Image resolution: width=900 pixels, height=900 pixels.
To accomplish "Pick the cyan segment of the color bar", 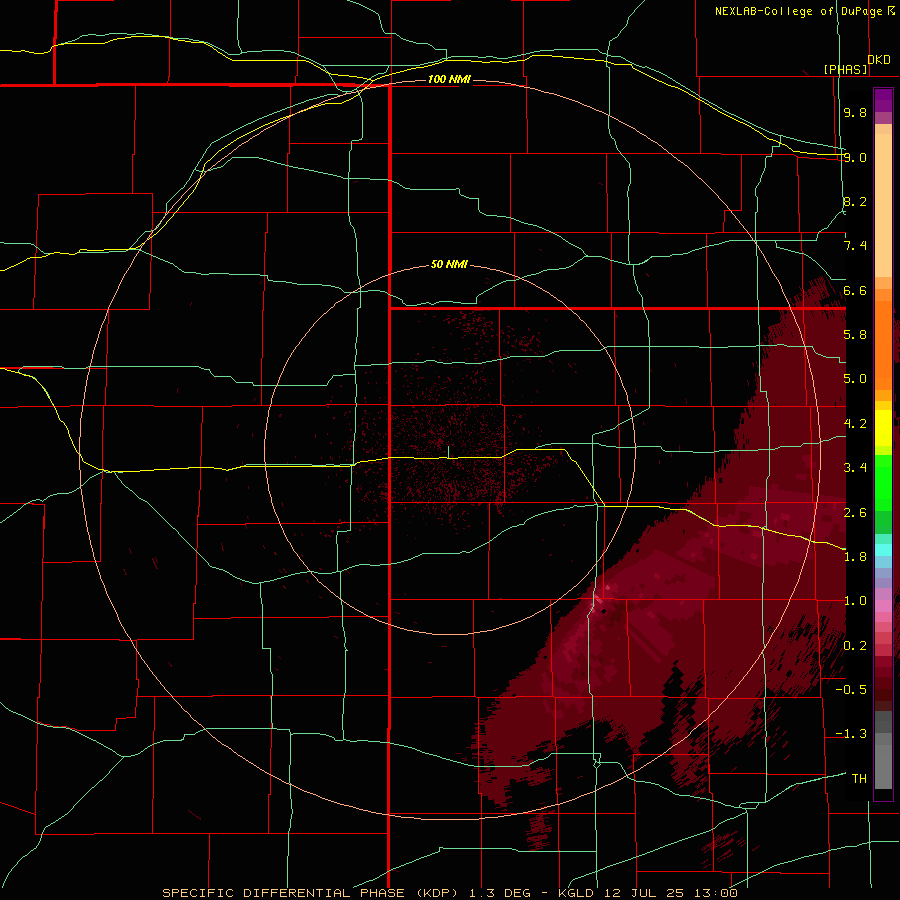I will (x=883, y=549).
